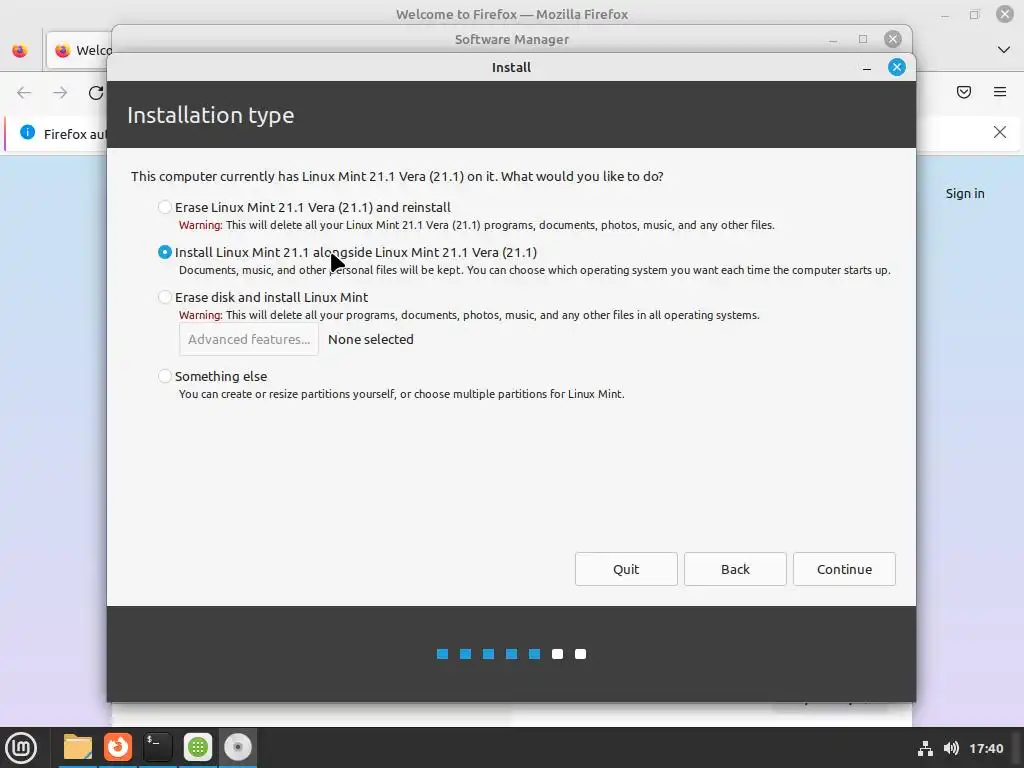This screenshot has height=768, width=1024.
Task: Maximize the Software Manager window
Action: 863,39
